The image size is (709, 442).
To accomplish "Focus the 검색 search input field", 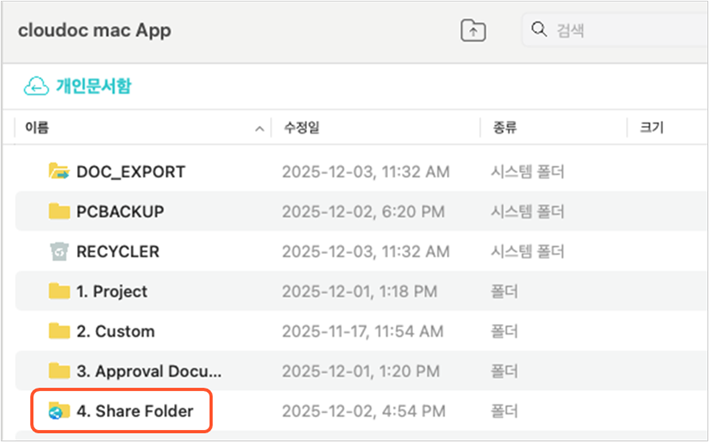I will [x=620, y=30].
